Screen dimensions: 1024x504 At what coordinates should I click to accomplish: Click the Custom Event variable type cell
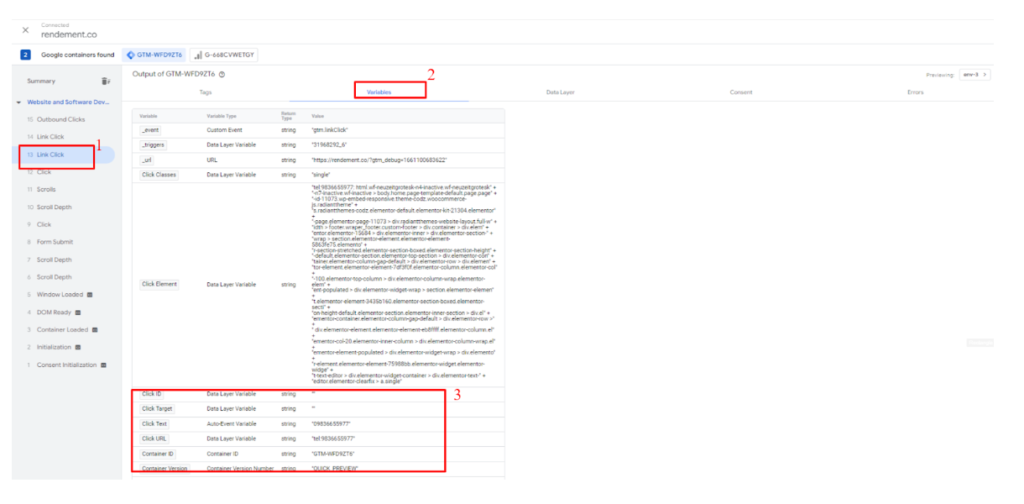pos(223,130)
